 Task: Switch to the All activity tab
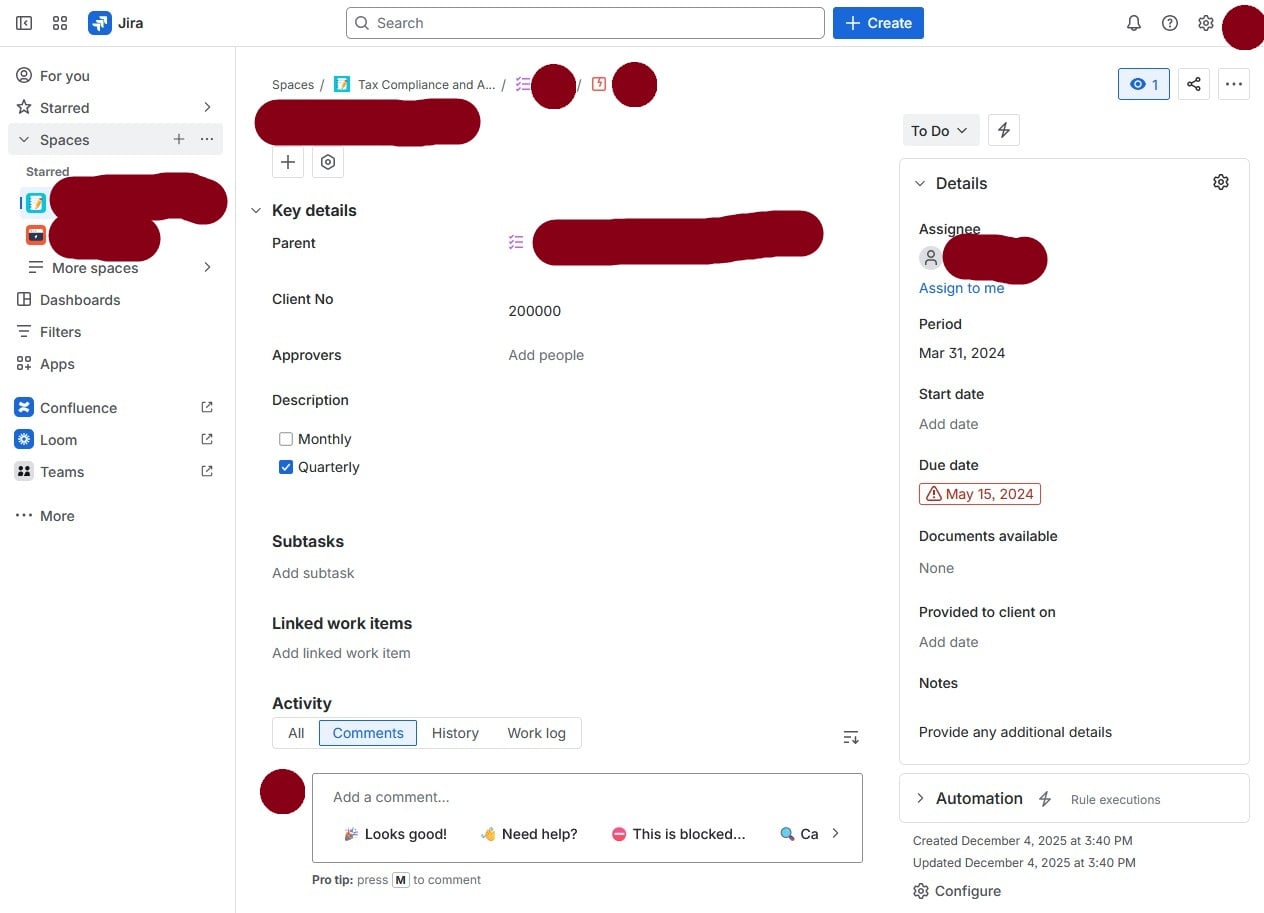pos(296,733)
